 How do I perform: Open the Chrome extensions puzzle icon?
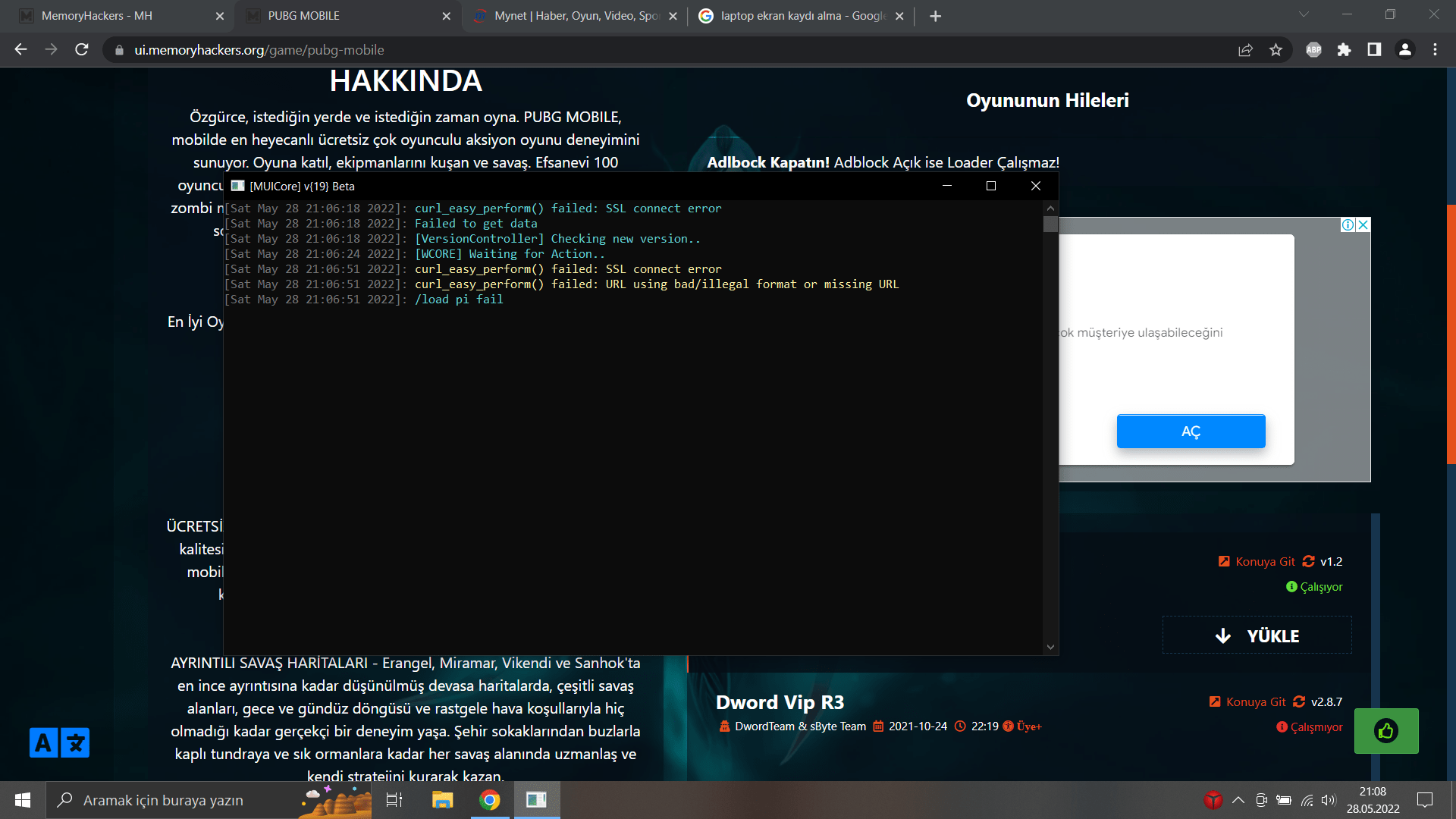1344,50
